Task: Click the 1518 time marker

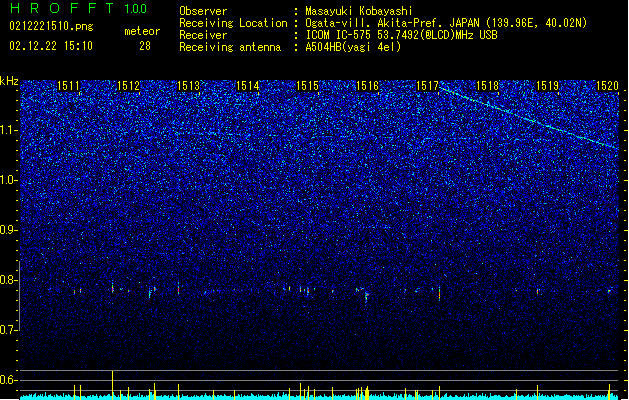Action: click(487, 86)
